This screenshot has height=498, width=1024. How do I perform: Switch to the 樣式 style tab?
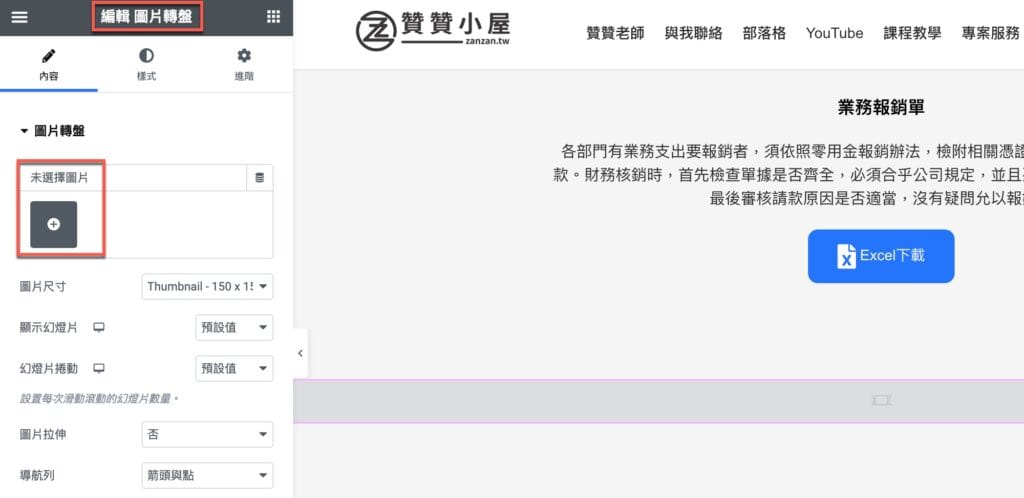[x=146, y=65]
